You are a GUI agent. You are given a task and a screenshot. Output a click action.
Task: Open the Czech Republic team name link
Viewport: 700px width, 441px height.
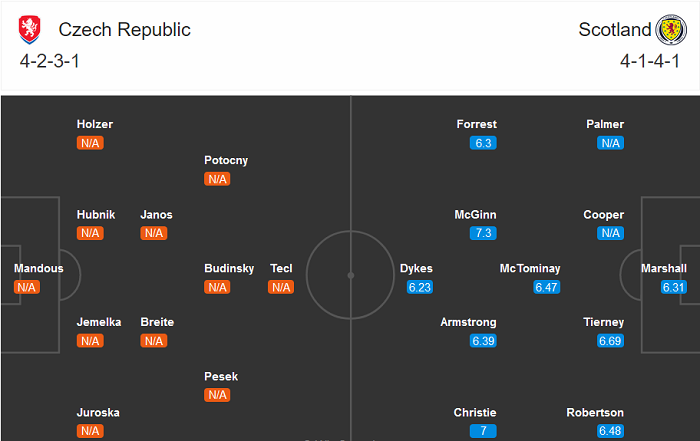pos(124,30)
